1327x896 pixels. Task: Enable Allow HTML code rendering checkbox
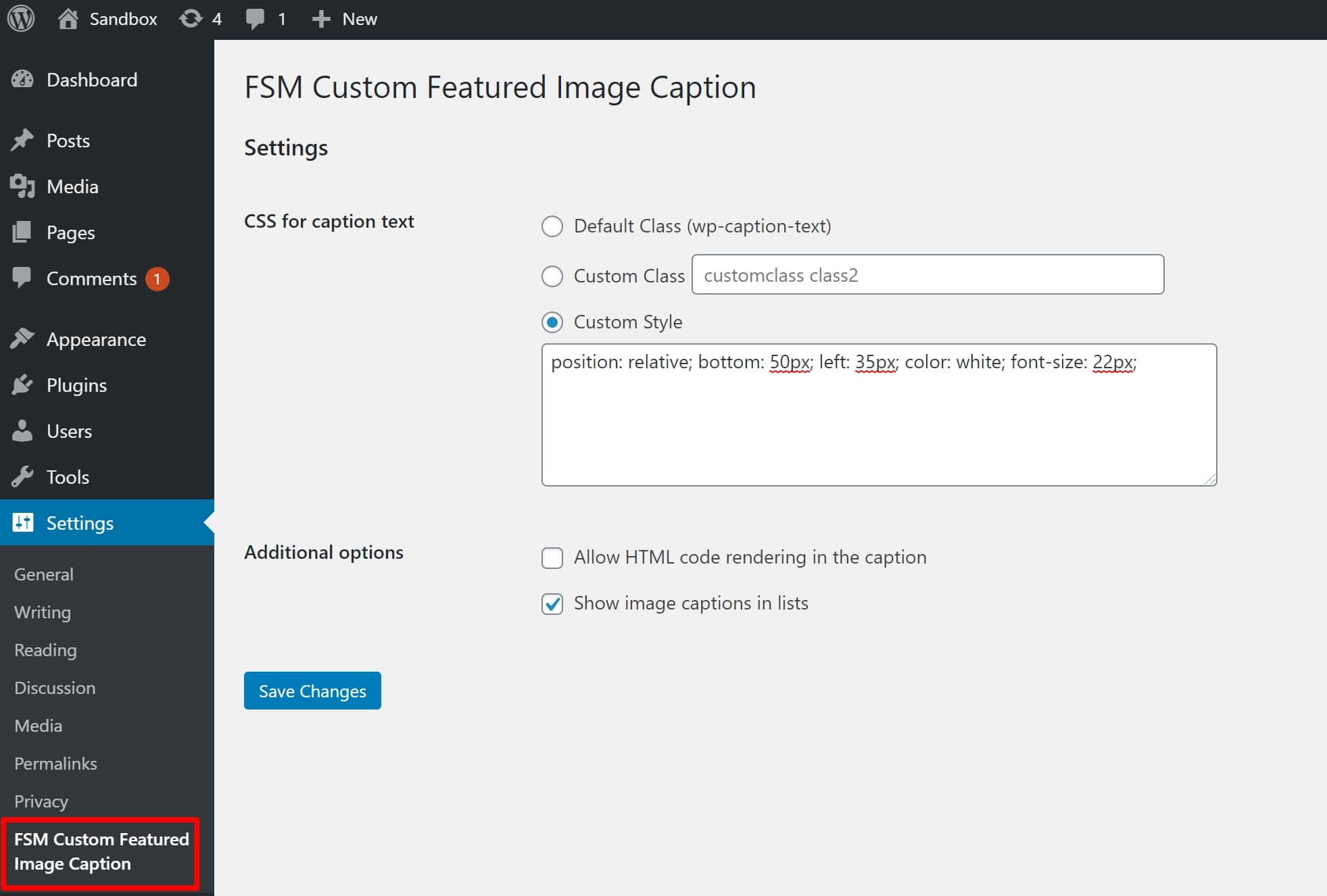coord(553,557)
